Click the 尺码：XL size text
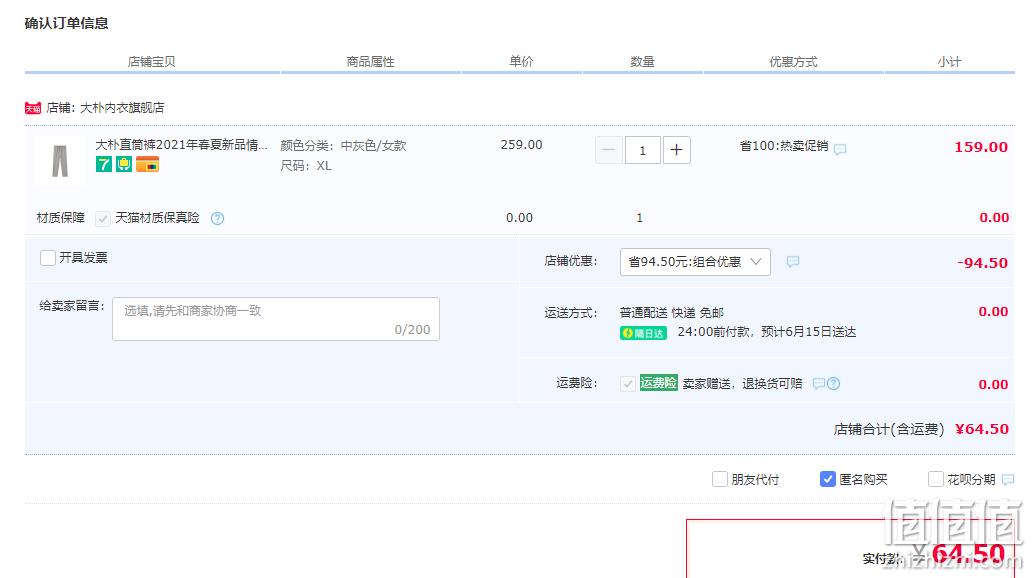The image size is (1032, 578). (x=306, y=166)
